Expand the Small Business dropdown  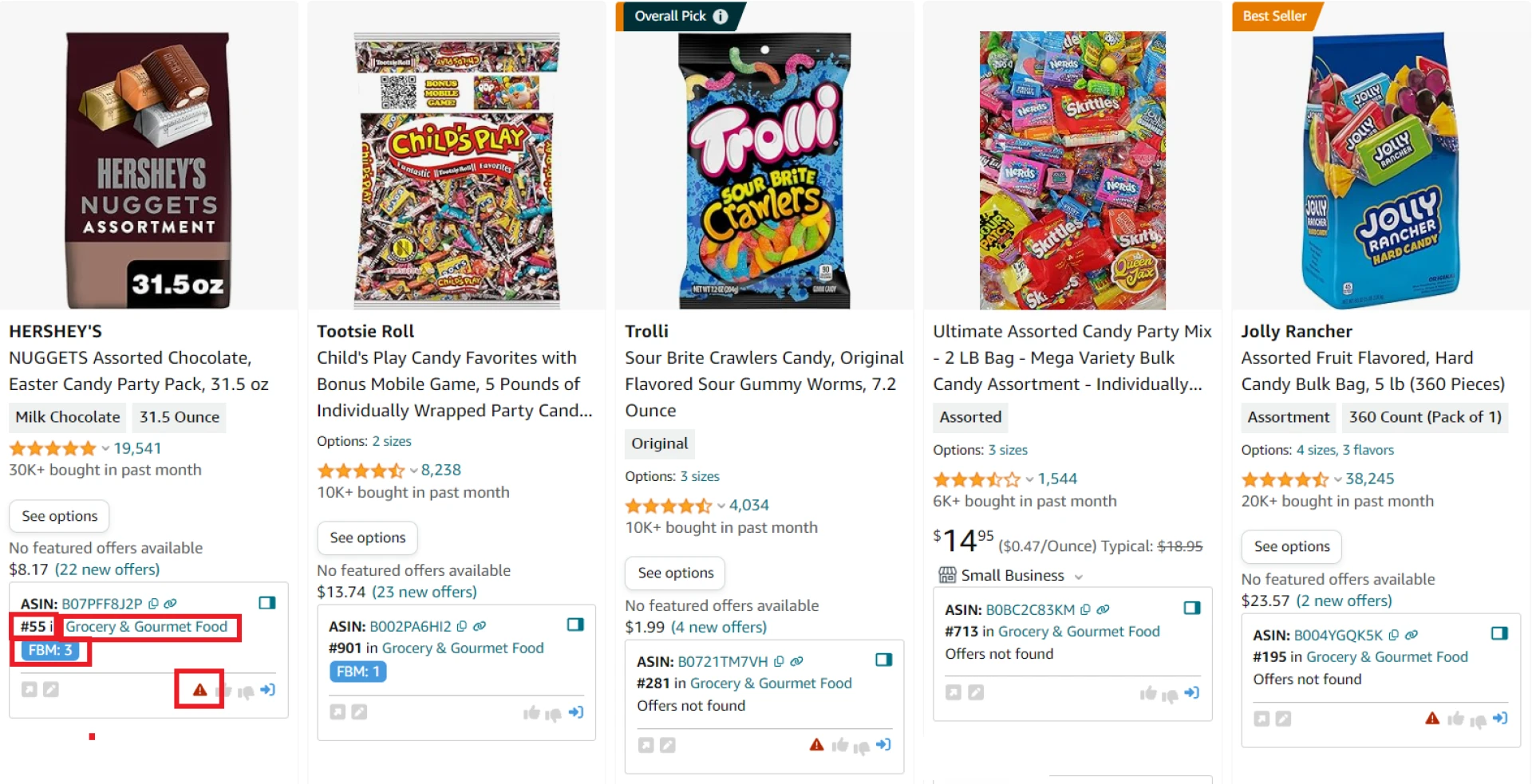pyautogui.click(x=1079, y=576)
